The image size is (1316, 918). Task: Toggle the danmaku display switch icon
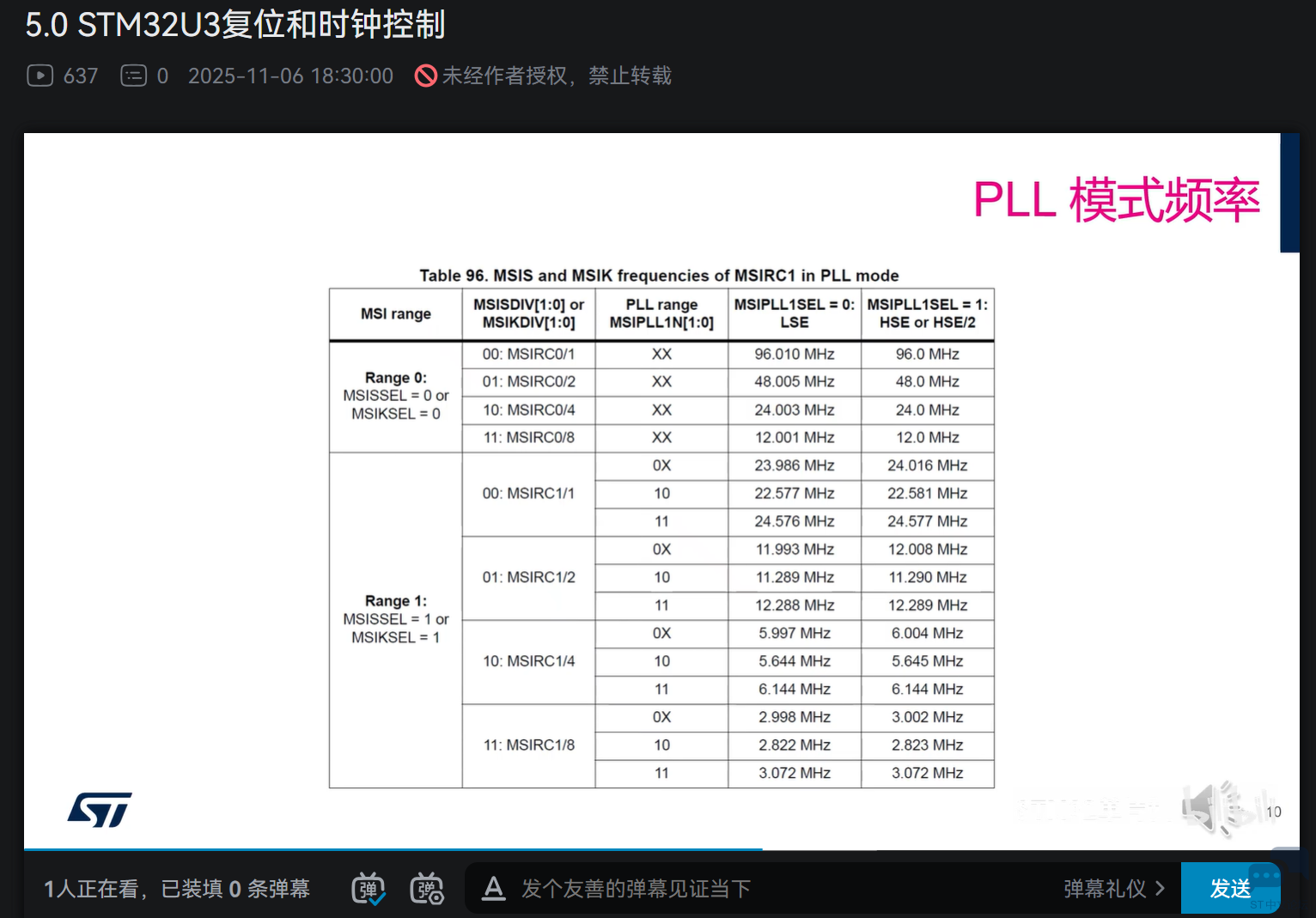[x=369, y=889]
